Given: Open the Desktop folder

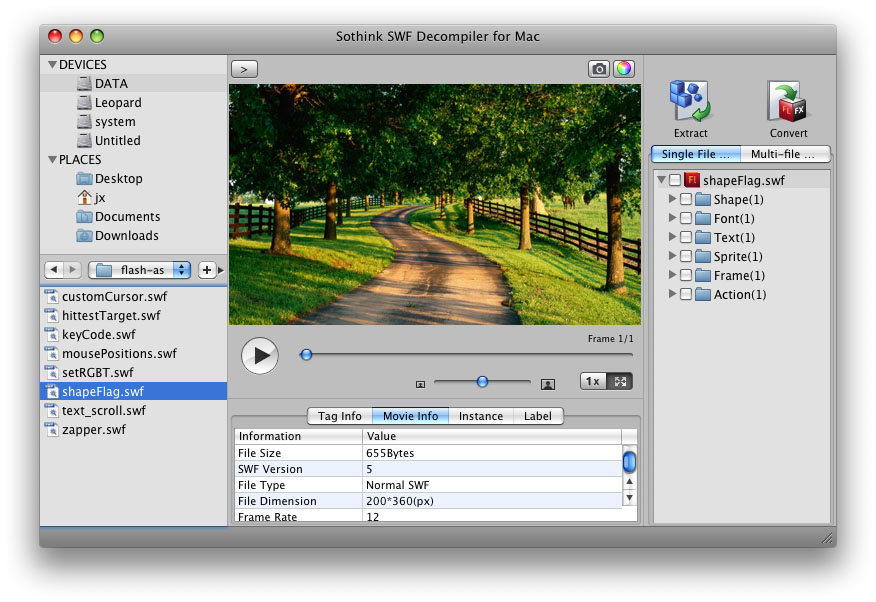Looking at the screenshot, I should (109, 179).
